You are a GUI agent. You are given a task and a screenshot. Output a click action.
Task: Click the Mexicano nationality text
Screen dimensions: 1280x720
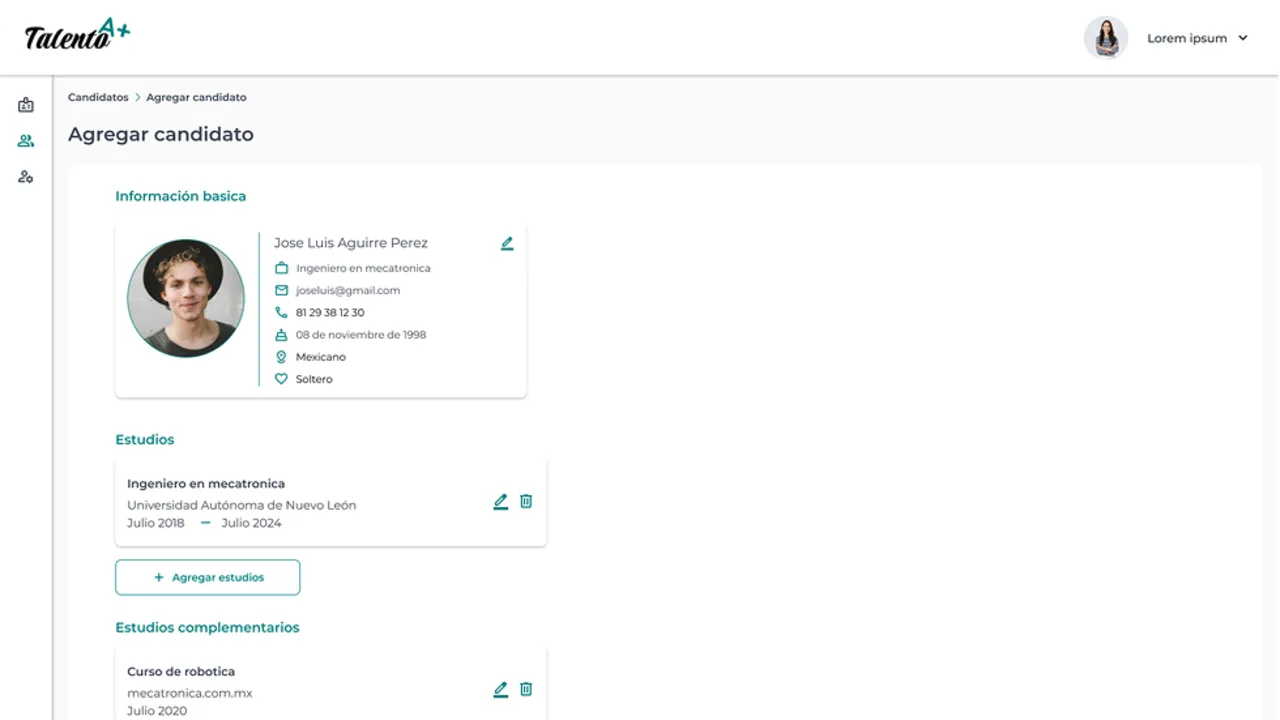[321, 357]
